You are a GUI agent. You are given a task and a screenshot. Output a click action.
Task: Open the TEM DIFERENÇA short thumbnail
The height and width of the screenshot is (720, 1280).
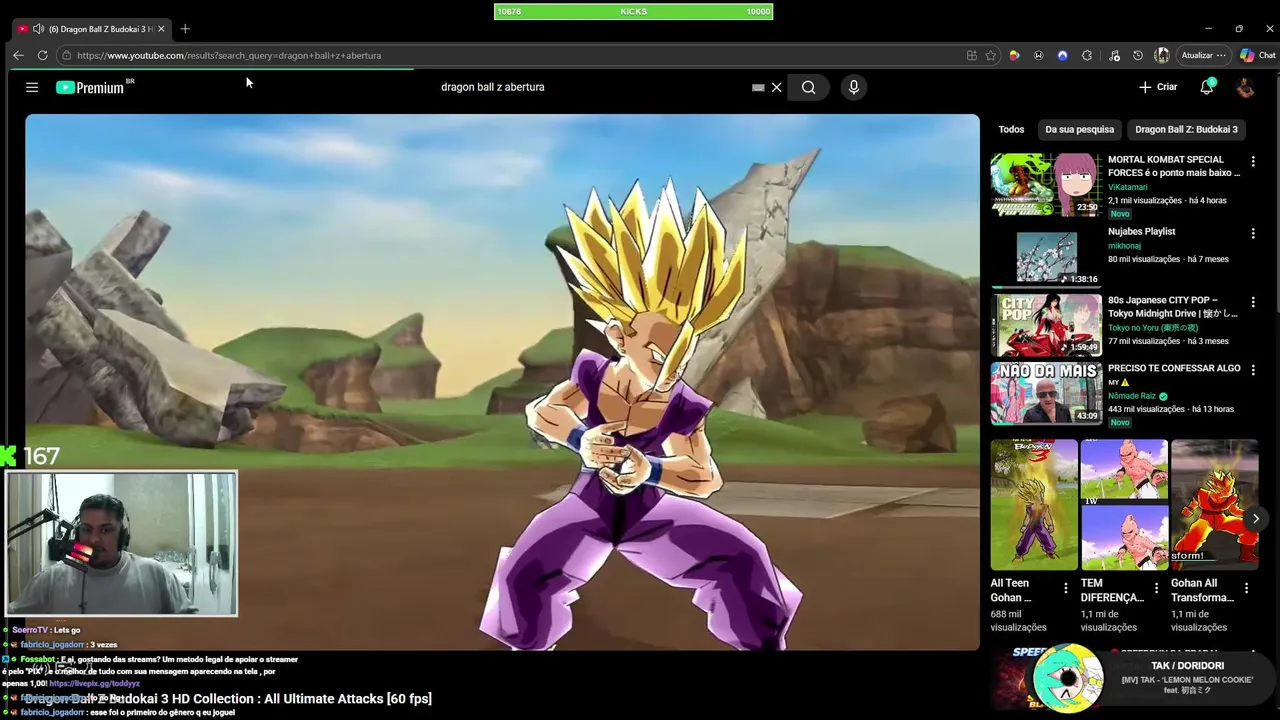[1124, 504]
